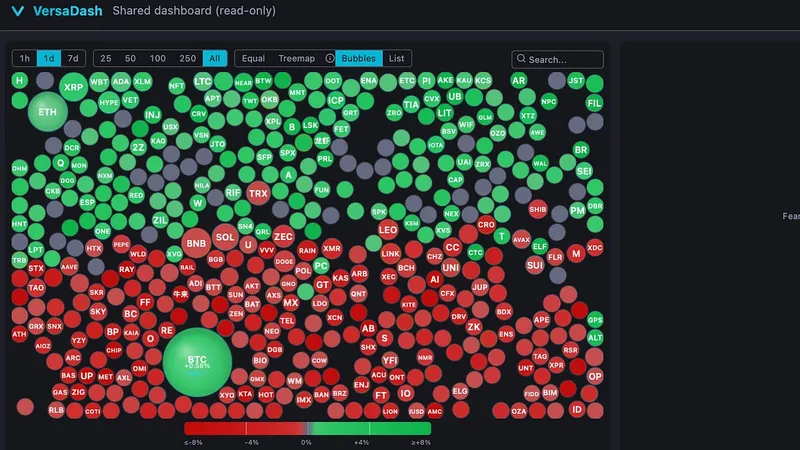The image size is (800, 450).
Task: Open the APE bubble
Action: coord(541,320)
